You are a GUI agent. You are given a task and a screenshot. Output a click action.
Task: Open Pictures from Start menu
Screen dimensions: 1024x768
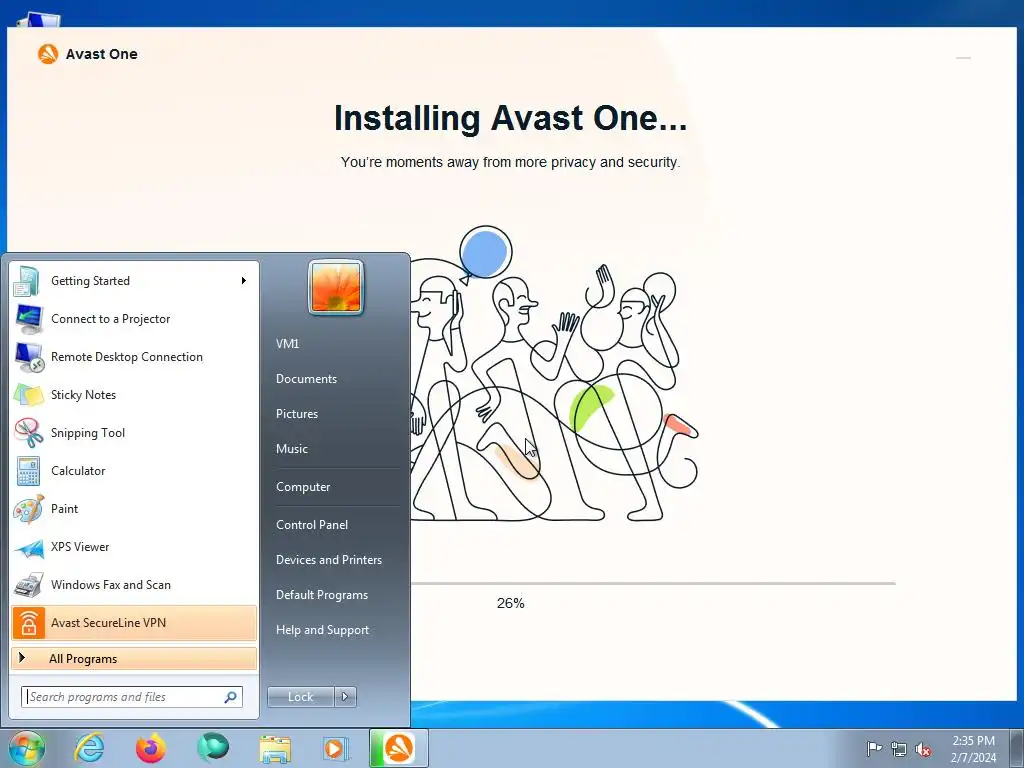click(x=296, y=413)
